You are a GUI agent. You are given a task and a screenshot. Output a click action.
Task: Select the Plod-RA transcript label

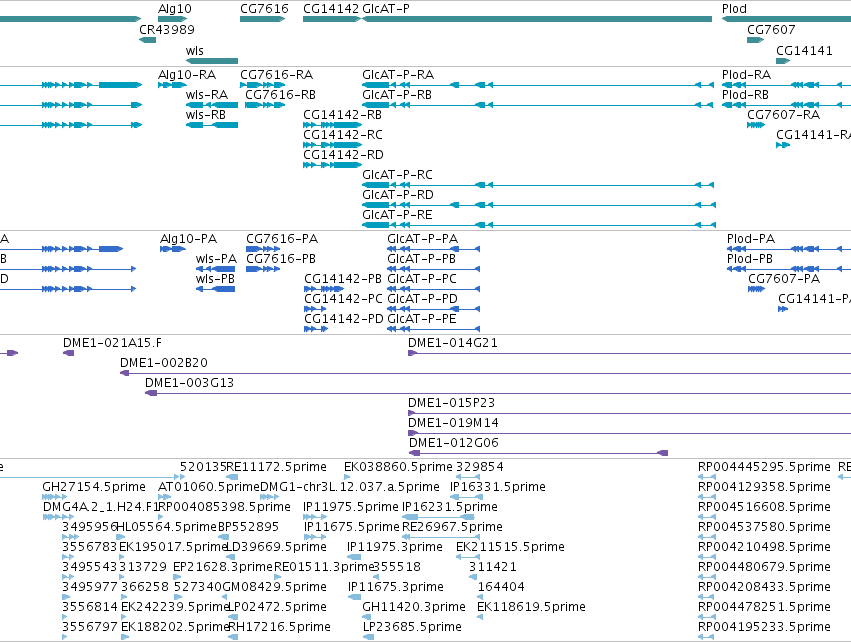746,74
